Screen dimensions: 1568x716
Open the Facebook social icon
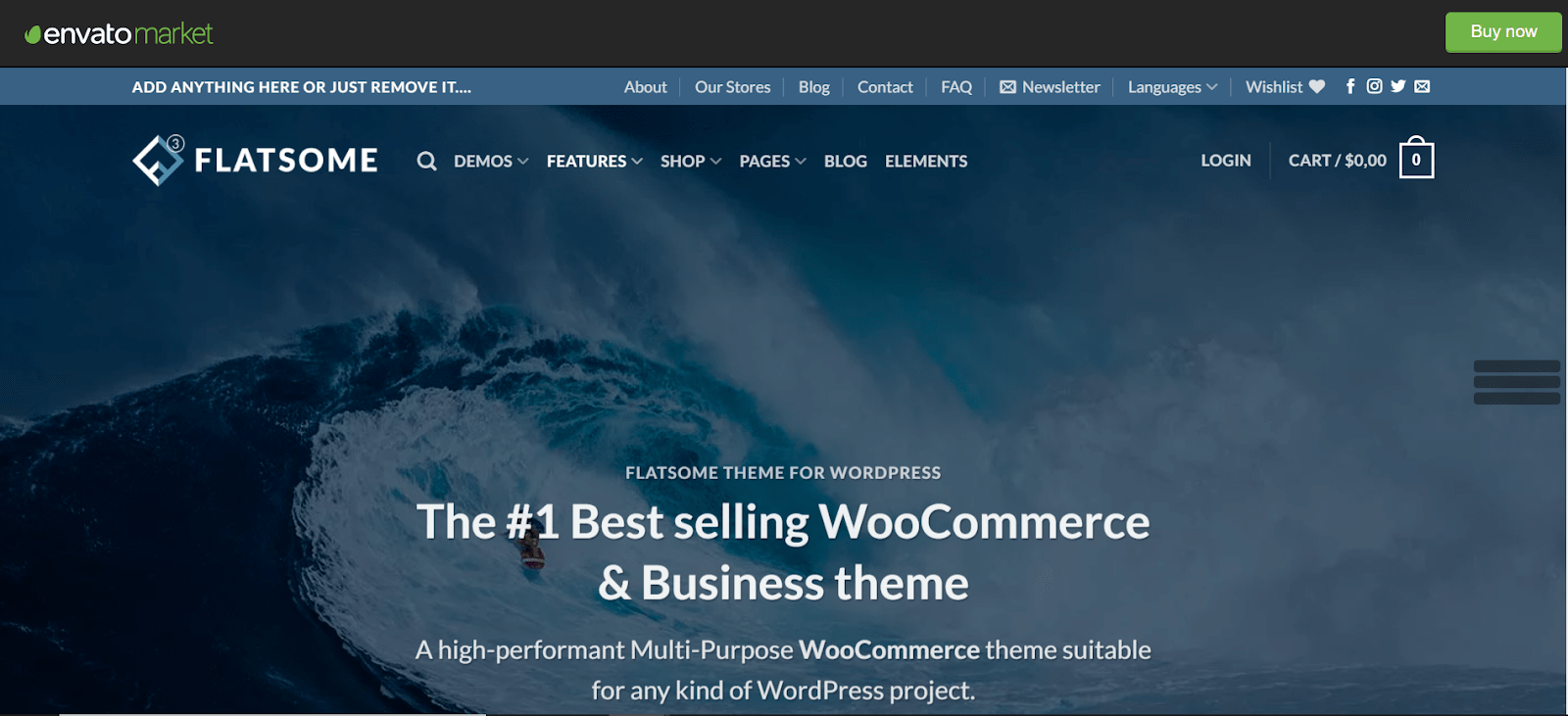pos(1350,86)
